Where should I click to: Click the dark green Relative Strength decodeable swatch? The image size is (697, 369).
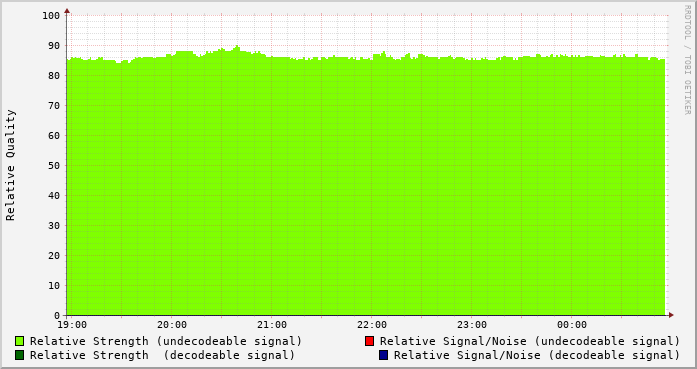click(x=20, y=355)
